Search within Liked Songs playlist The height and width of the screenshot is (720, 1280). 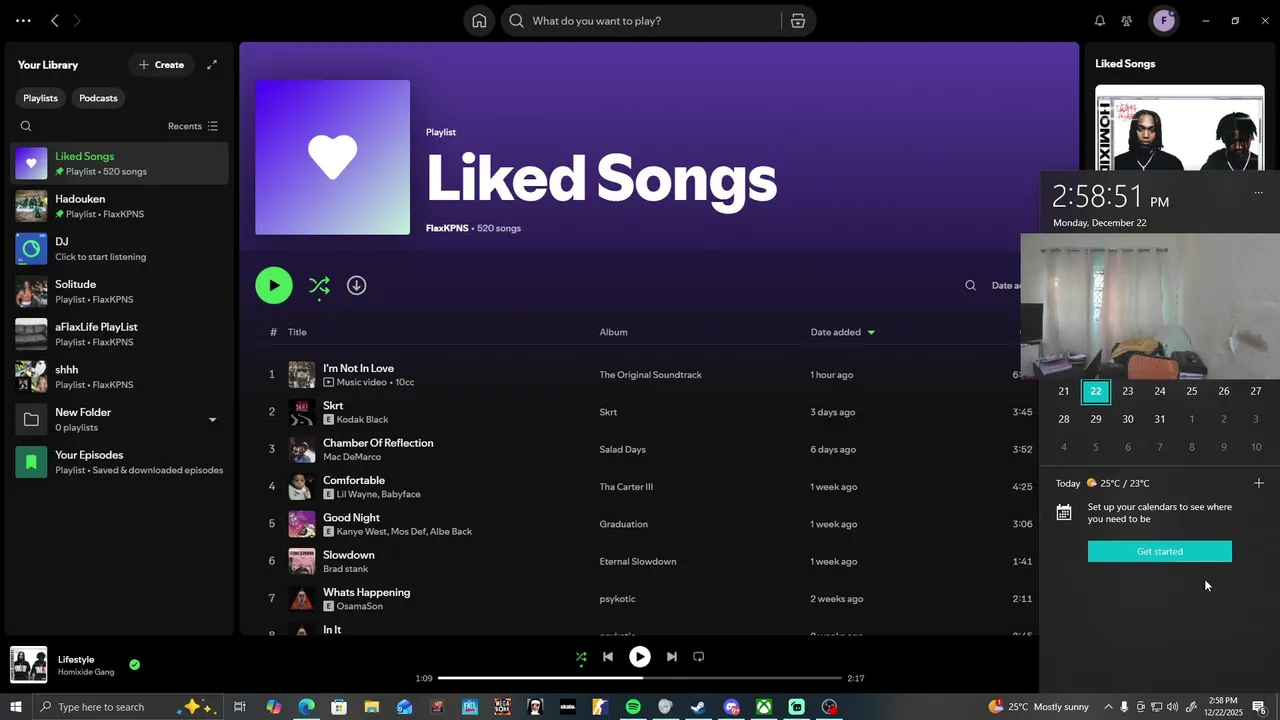point(970,286)
